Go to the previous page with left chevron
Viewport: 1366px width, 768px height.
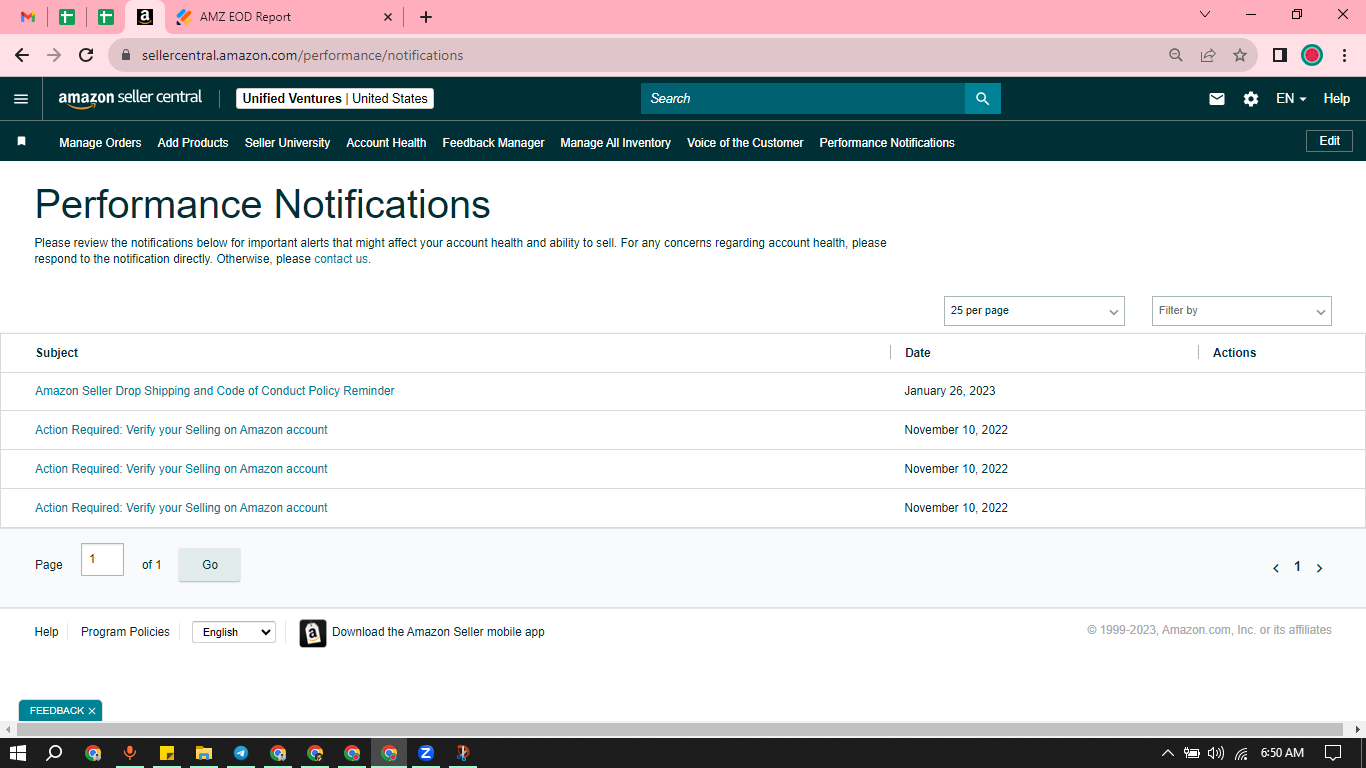pyautogui.click(x=1276, y=568)
